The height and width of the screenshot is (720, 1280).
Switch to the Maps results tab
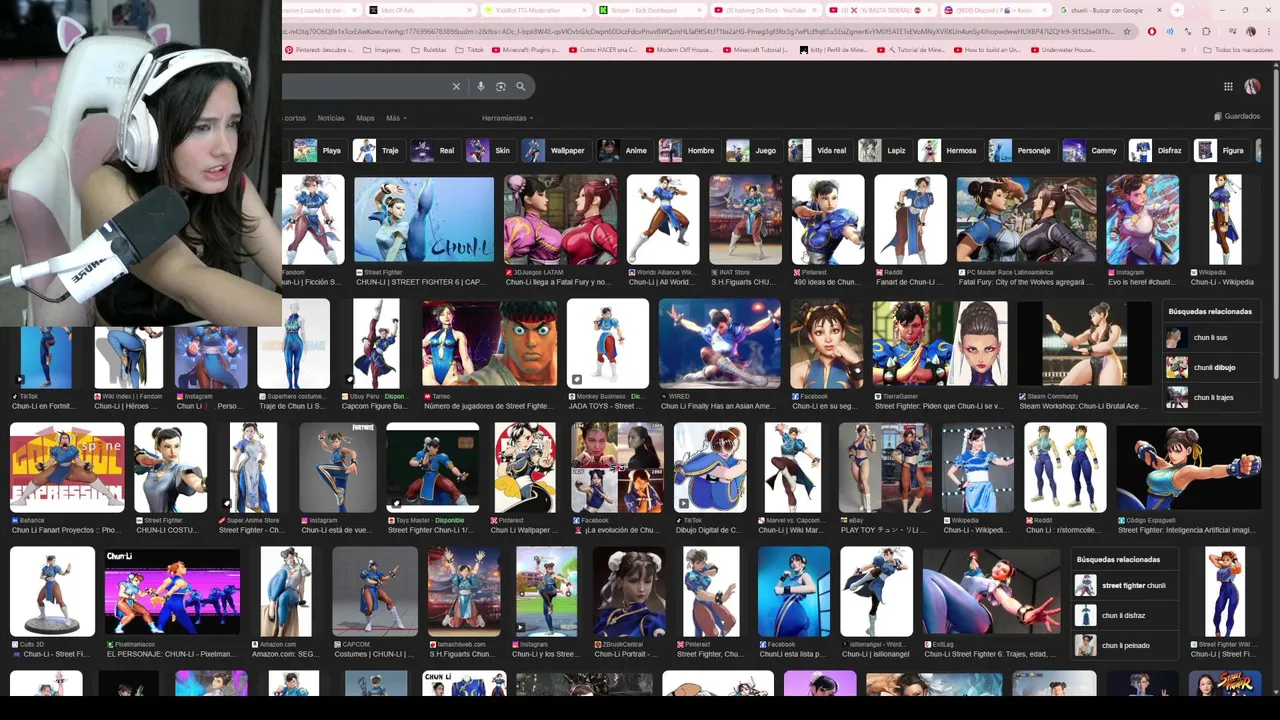365,118
